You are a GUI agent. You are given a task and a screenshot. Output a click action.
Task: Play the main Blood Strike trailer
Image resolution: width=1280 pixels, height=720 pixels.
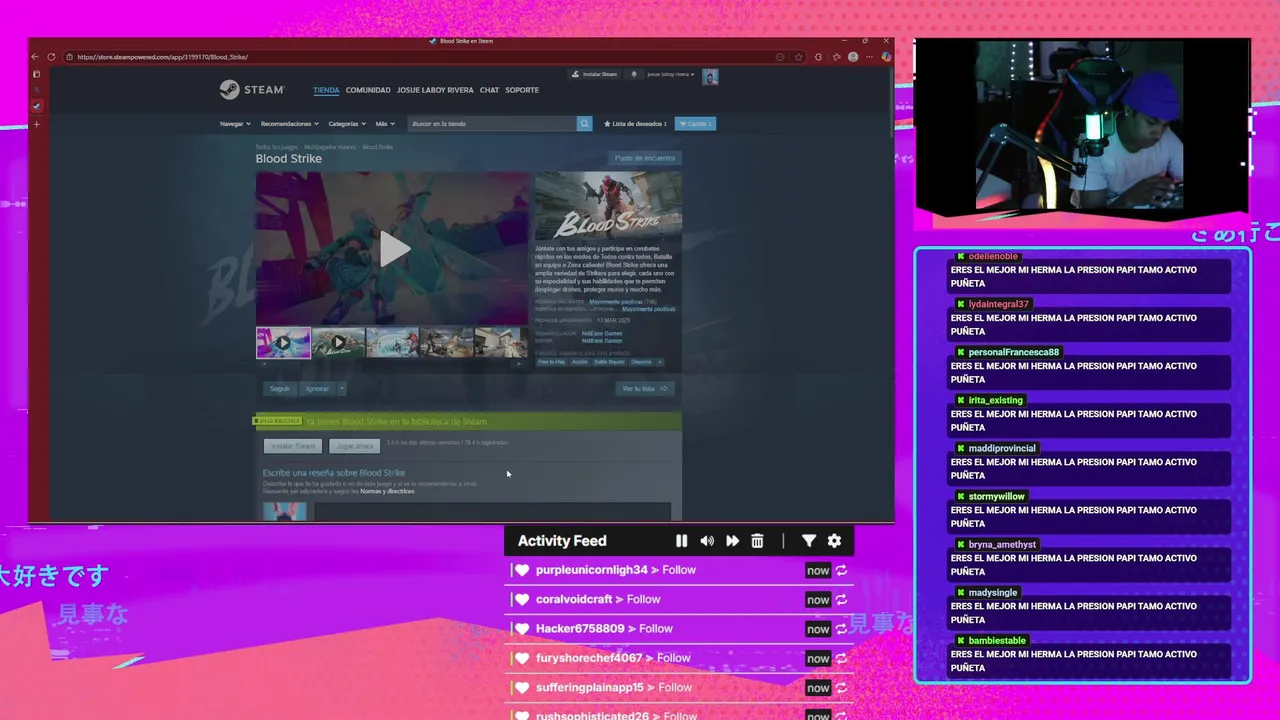[x=394, y=249]
